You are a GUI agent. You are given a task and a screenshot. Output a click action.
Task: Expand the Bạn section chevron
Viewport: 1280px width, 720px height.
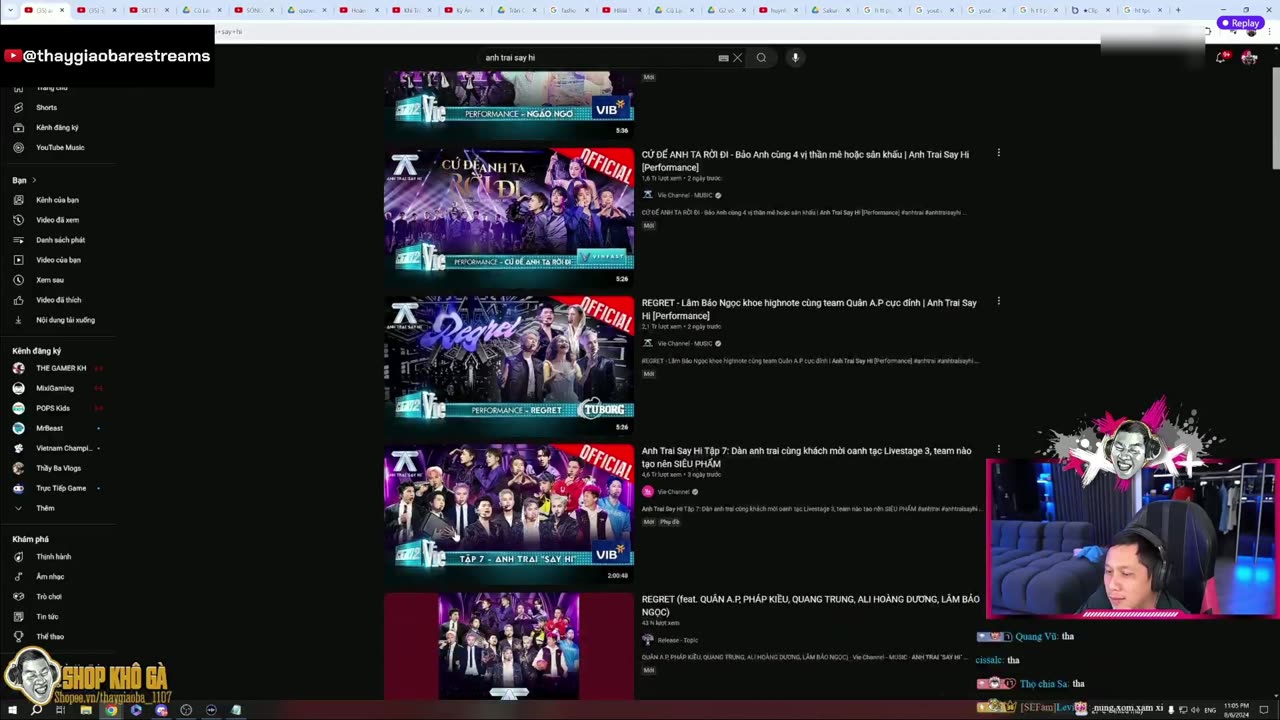[34, 180]
